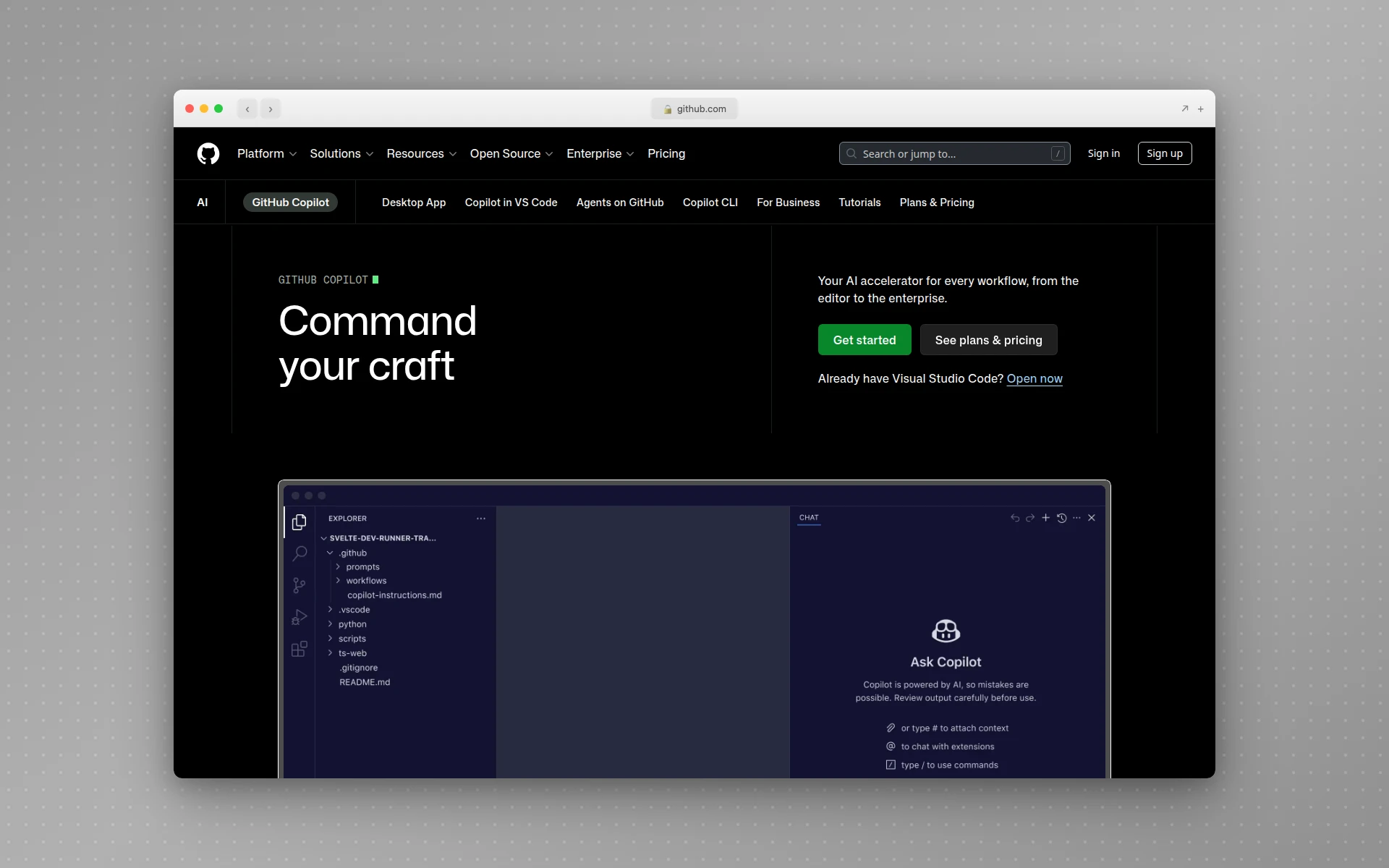Open the Extensions icon in the editor sidebar
The width and height of the screenshot is (1389, 868).
(299, 649)
